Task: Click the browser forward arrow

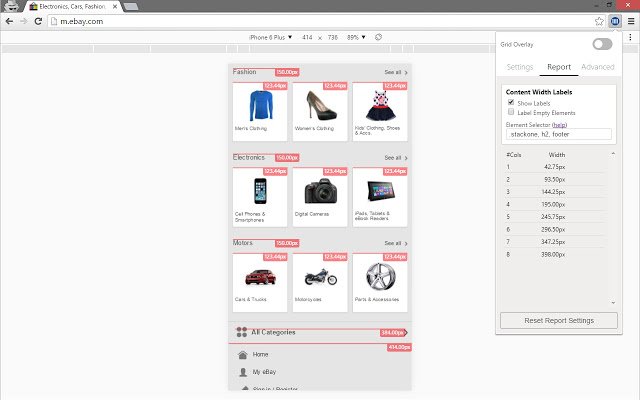Action: (x=24, y=21)
